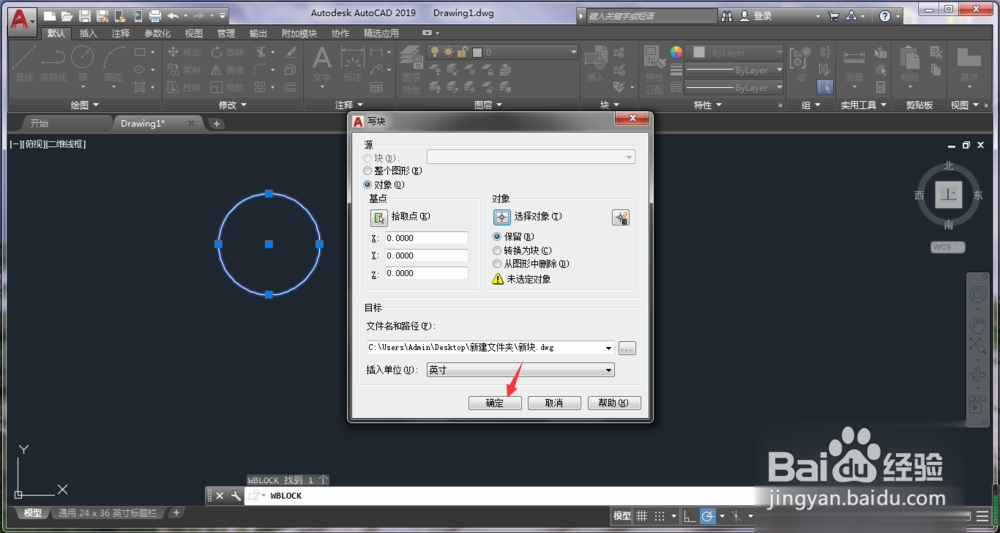Click the ViewCube top (上) face
Image resolution: width=1000 pixels, height=533 pixels.
click(948, 195)
